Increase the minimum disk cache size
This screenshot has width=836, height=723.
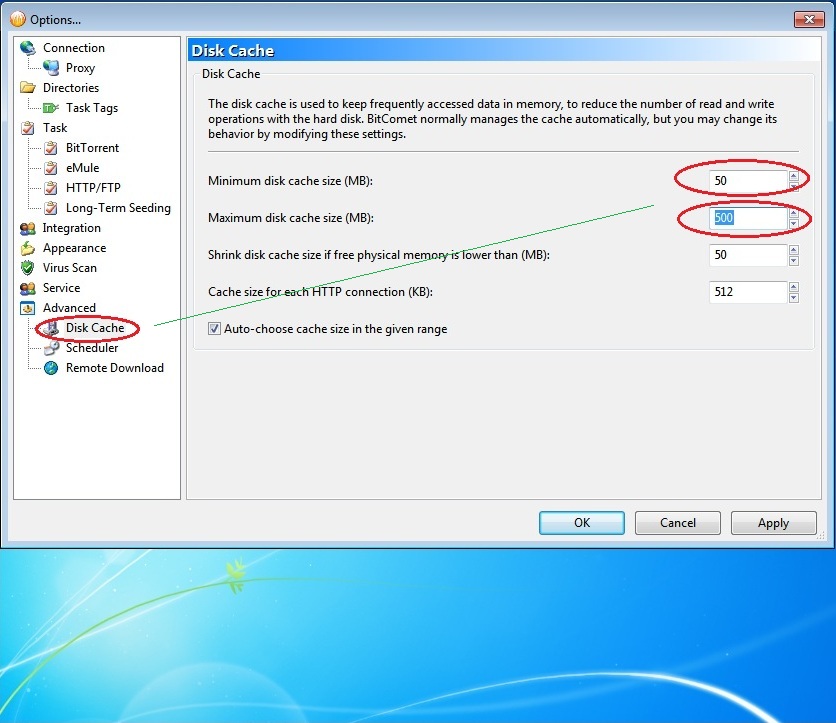point(794,175)
